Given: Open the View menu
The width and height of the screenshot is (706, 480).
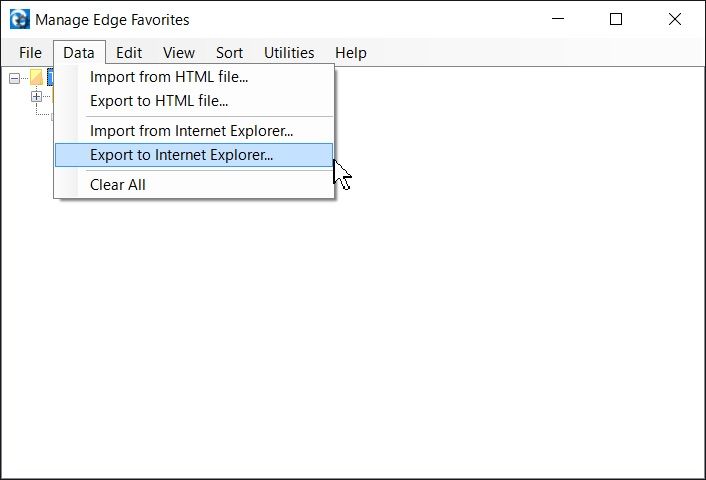Looking at the screenshot, I should click(179, 53).
